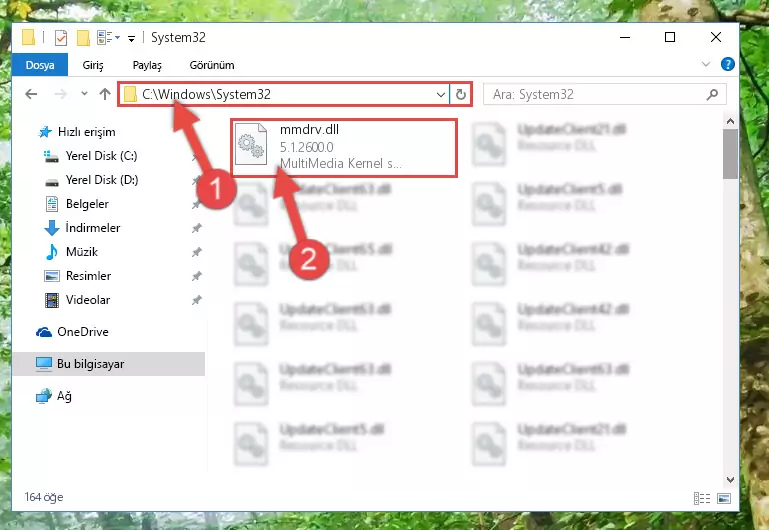
Task: Select the mmdrv.dll file
Action: pos(344,147)
